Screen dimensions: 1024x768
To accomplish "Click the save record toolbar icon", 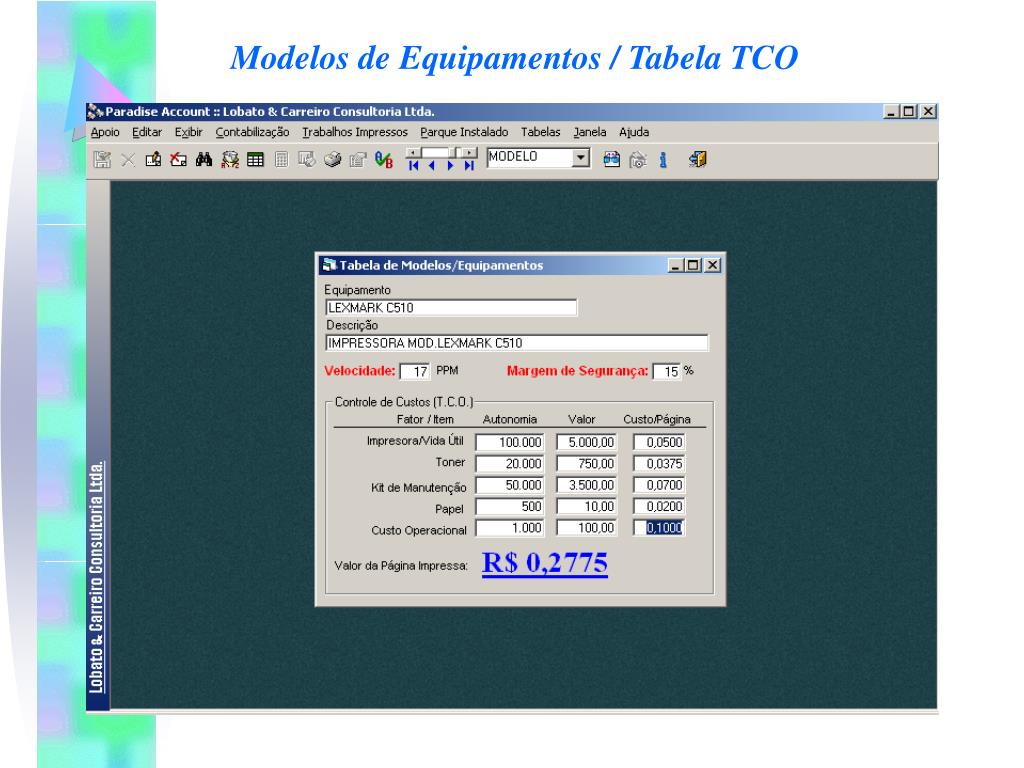I will [103, 159].
